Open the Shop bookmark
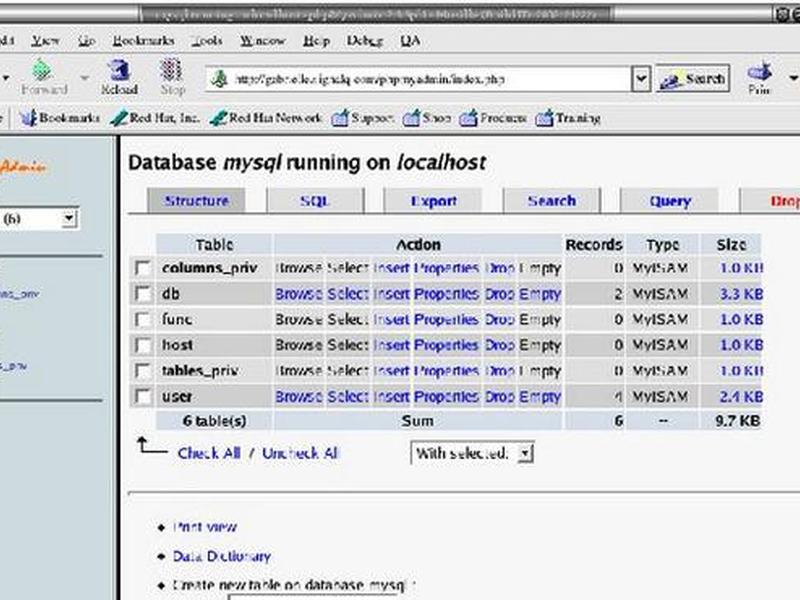 [x=427, y=118]
